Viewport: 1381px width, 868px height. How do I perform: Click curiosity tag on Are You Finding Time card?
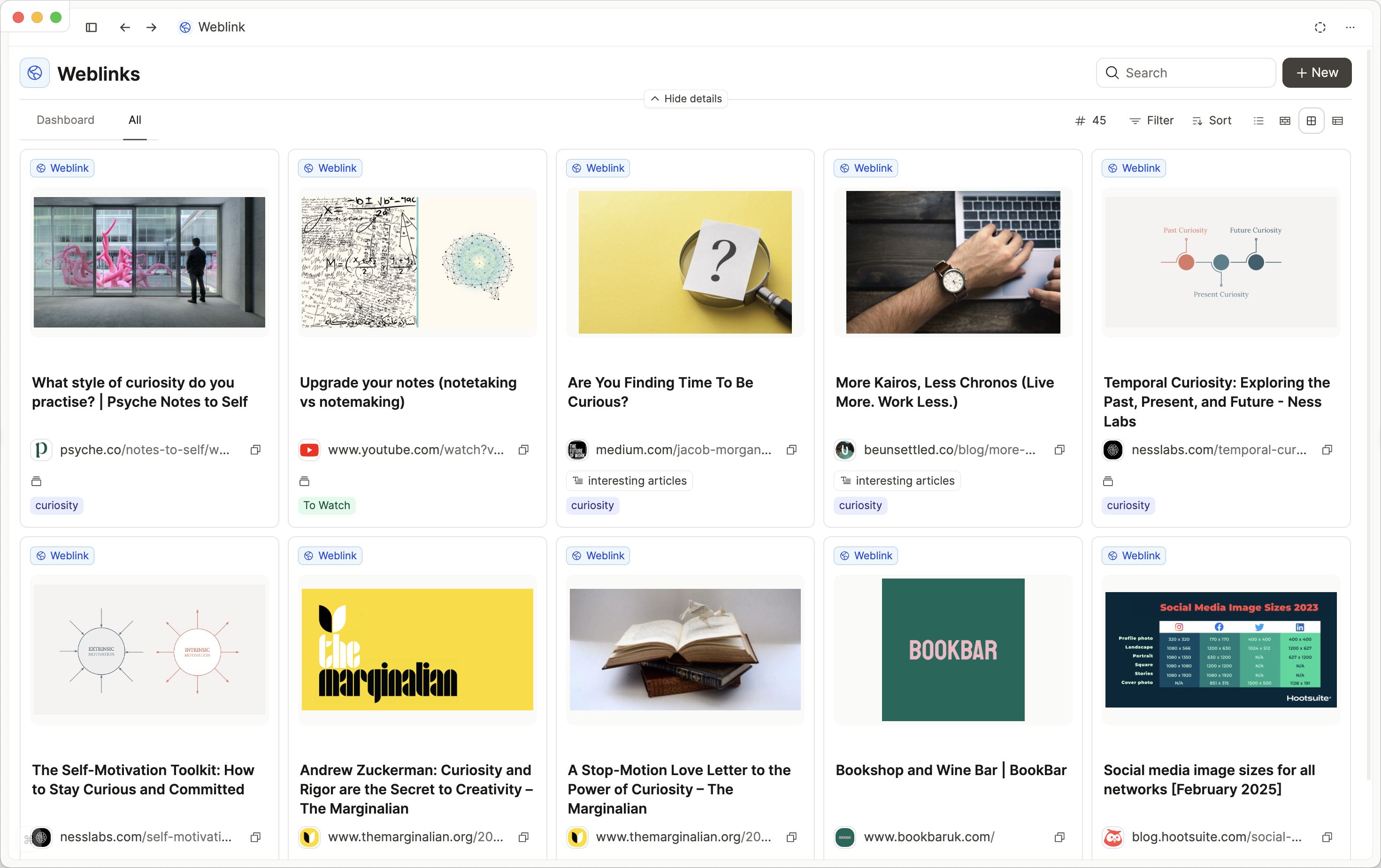coord(592,505)
